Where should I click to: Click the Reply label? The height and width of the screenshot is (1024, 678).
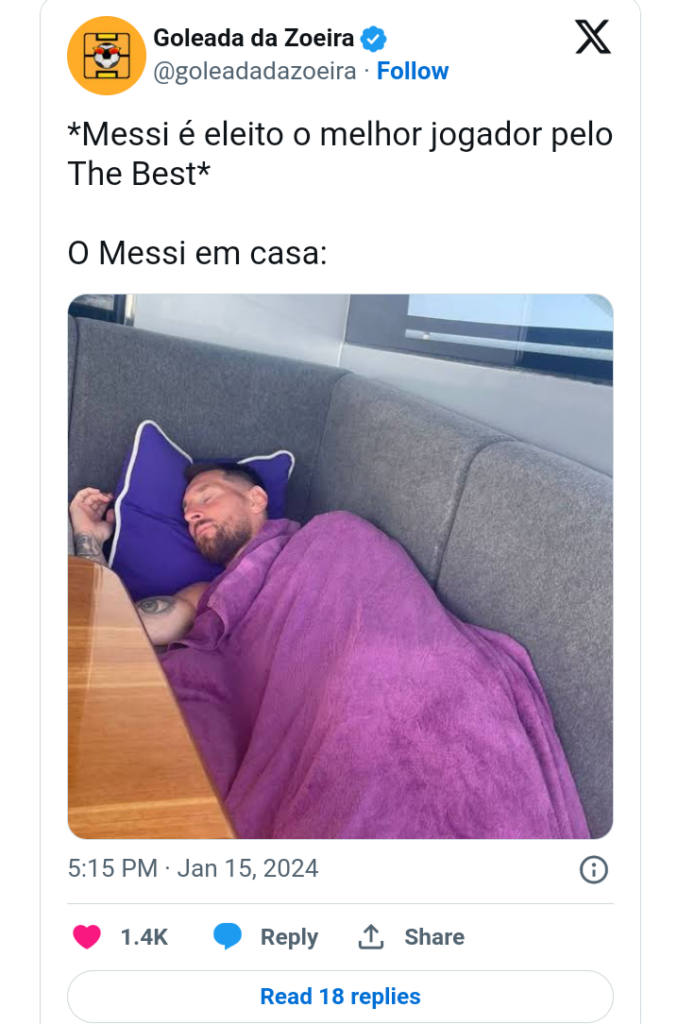tap(289, 937)
